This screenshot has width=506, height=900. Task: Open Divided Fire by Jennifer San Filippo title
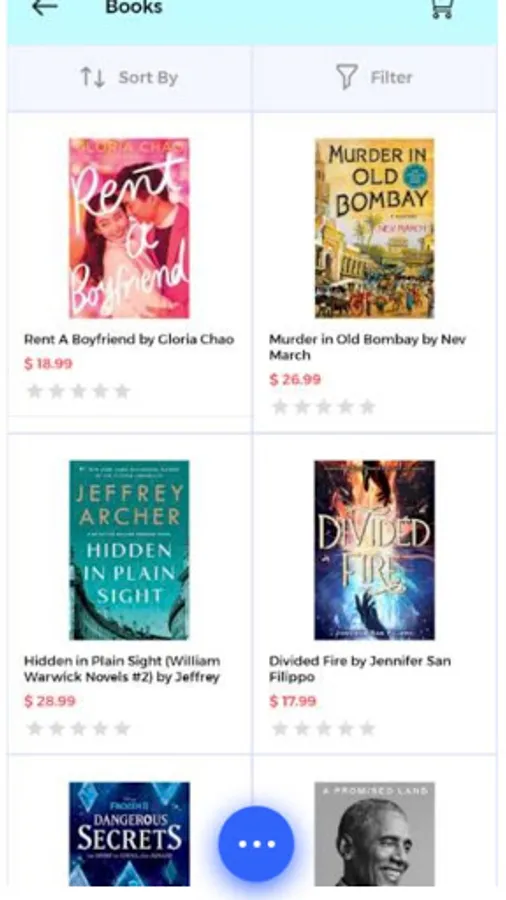(360, 669)
